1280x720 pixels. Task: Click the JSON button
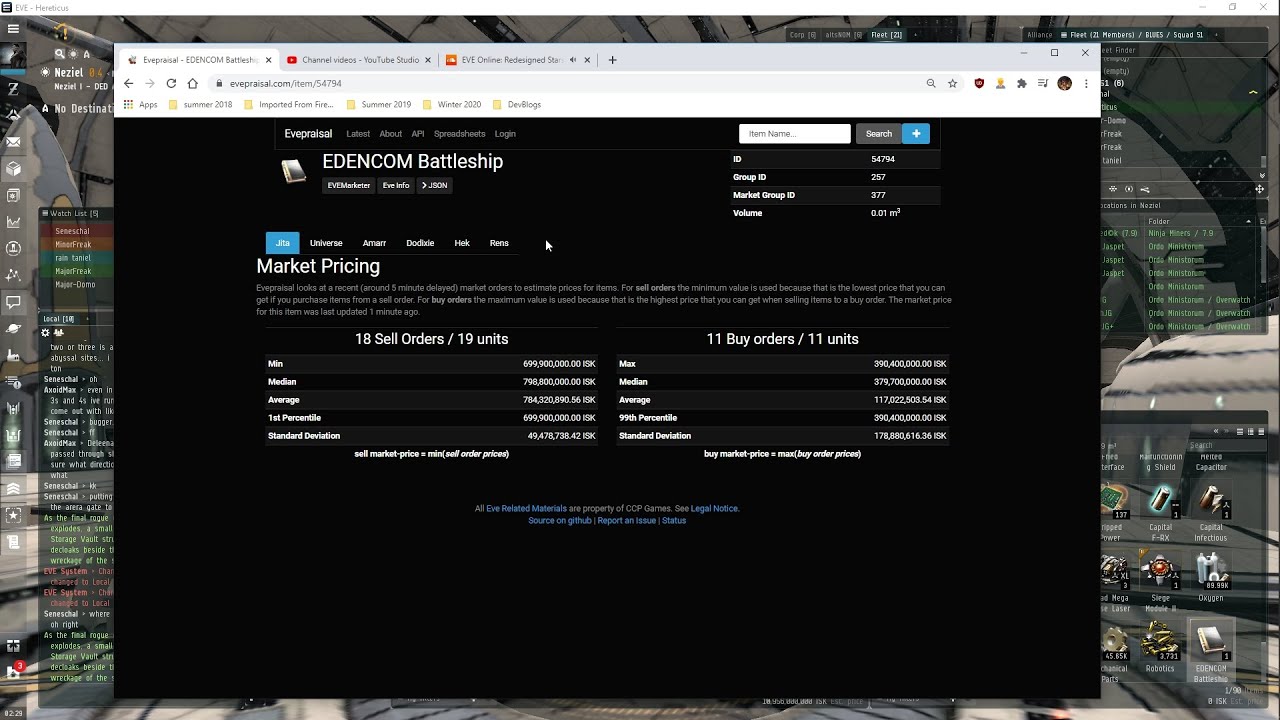coord(434,185)
